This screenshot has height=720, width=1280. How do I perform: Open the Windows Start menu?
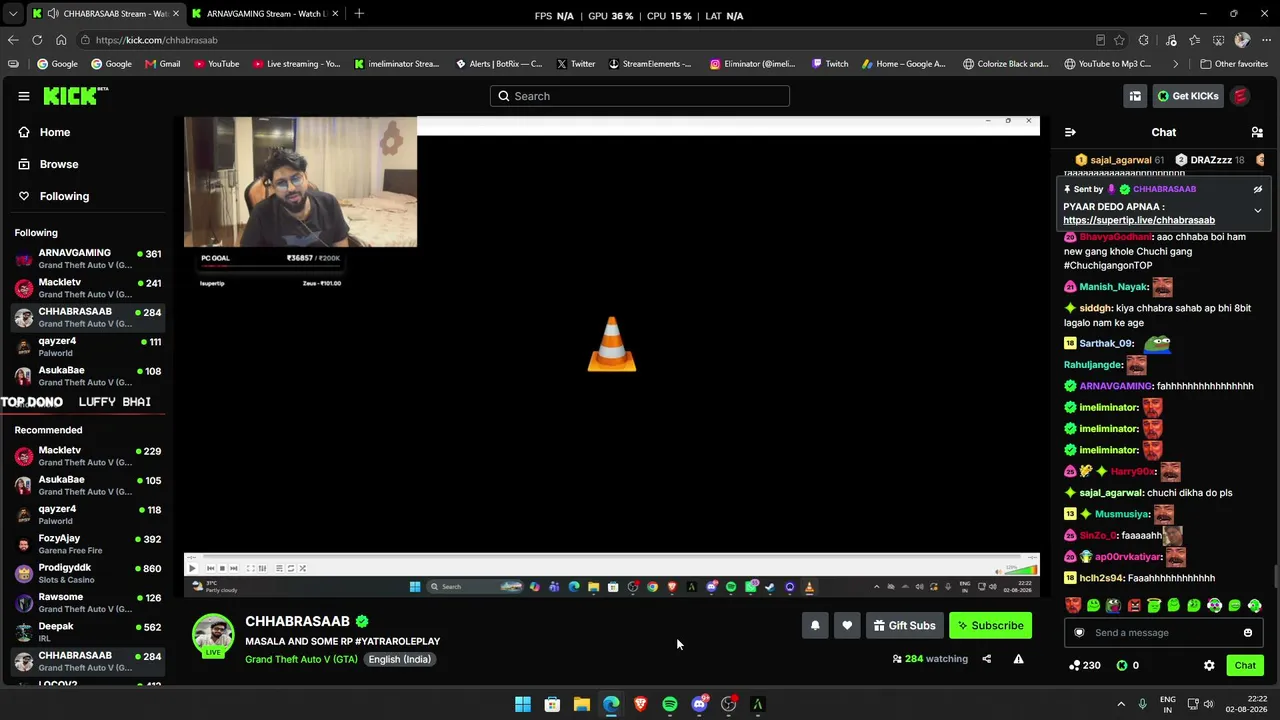[523, 704]
